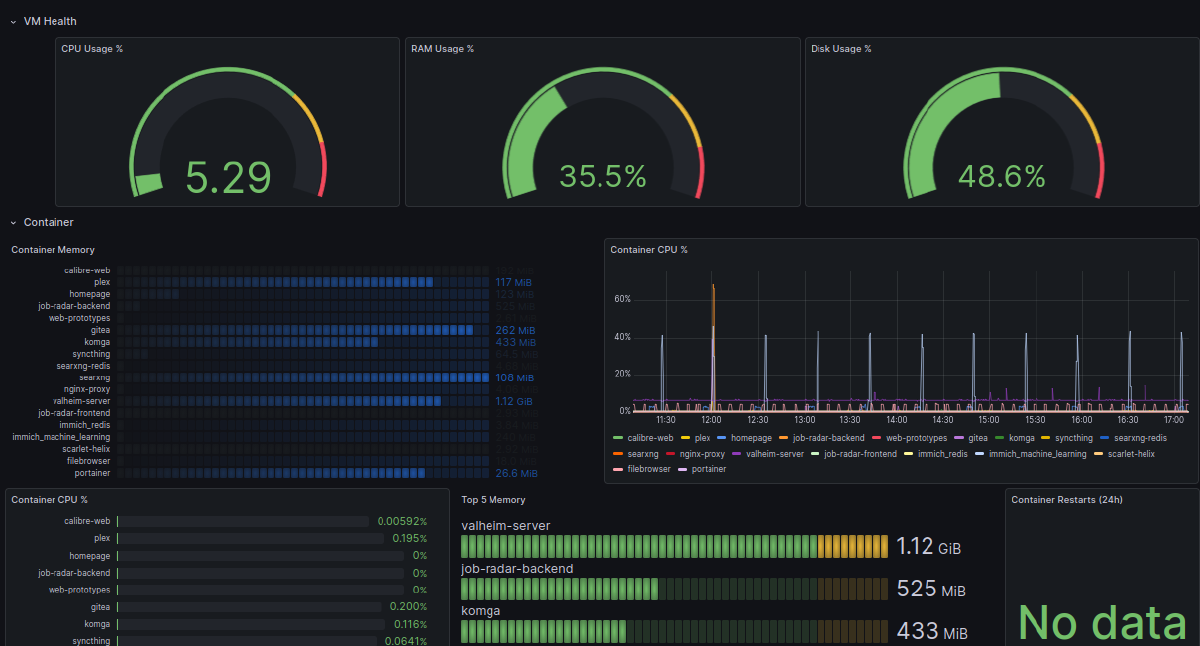Image resolution: width=1200 pixels, height=646 pixels.
Task: Open the RAM Usage % panel title menu
Action: coord(442,49)
